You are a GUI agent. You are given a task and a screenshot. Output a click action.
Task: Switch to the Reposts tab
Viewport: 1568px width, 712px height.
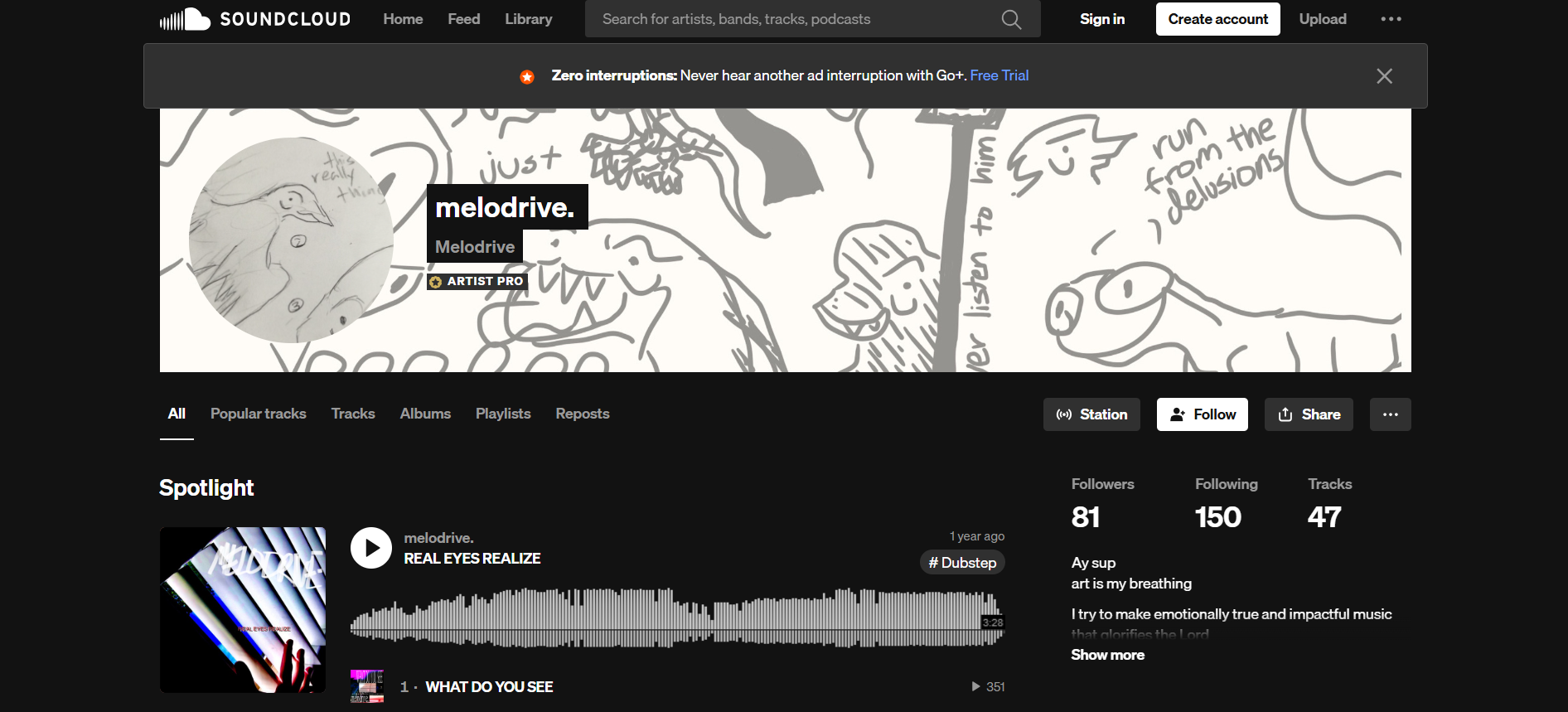tap(583, 414)
